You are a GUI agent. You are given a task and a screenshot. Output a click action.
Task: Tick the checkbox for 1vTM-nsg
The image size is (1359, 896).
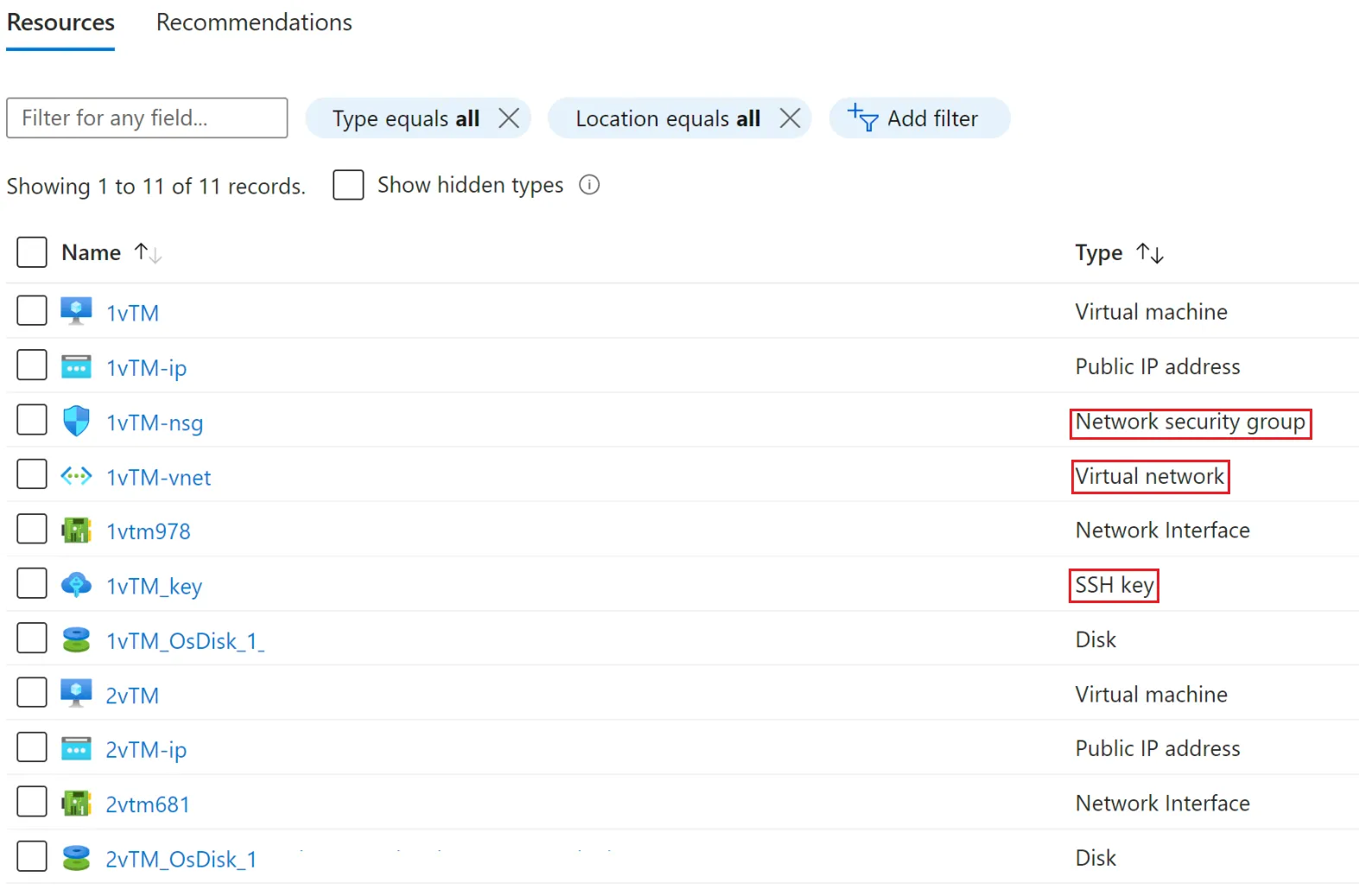(x=32, y=420)
